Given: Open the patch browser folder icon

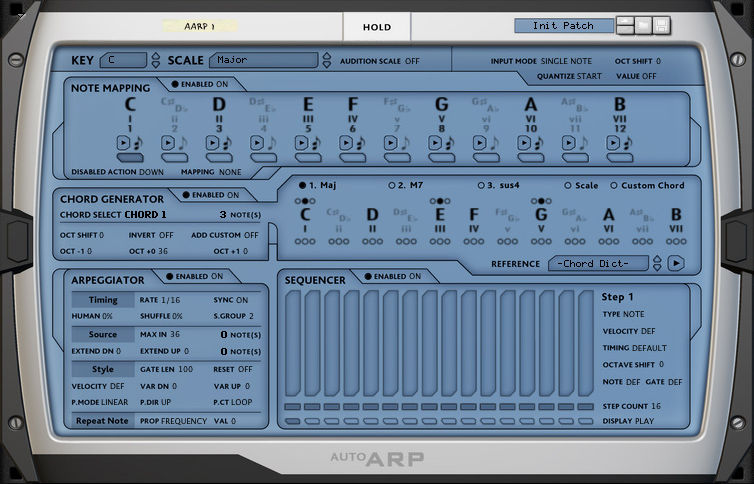Looking at the screenshot, I should pos(642,25).
